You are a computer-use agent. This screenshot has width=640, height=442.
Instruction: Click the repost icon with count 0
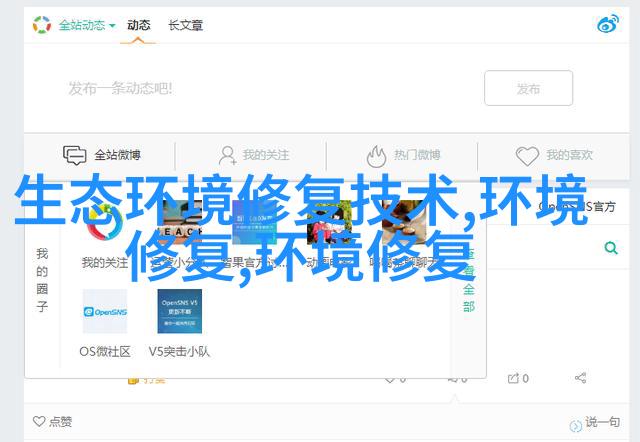[518, 378]
